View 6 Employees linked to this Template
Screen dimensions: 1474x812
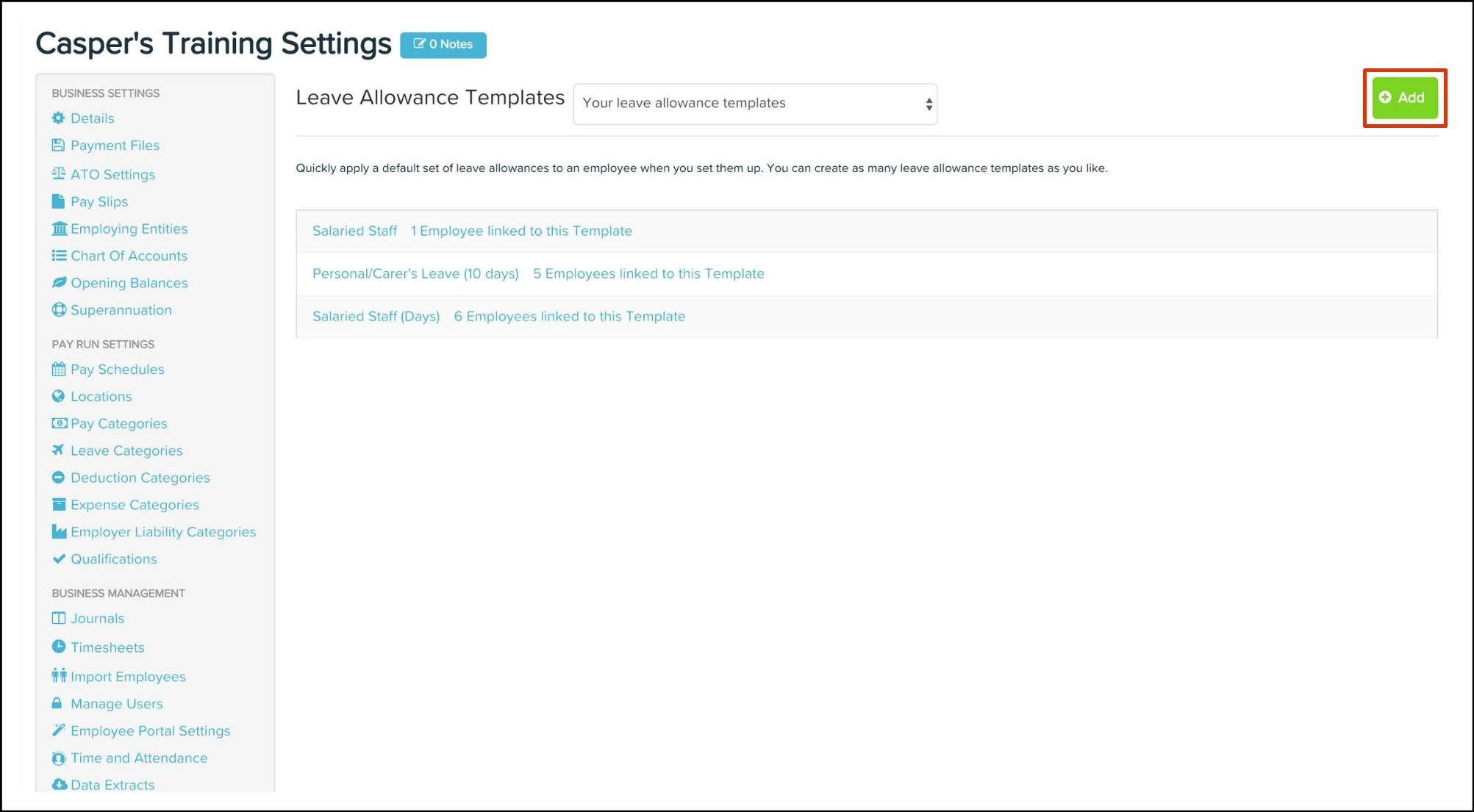[x=569, y=316]
